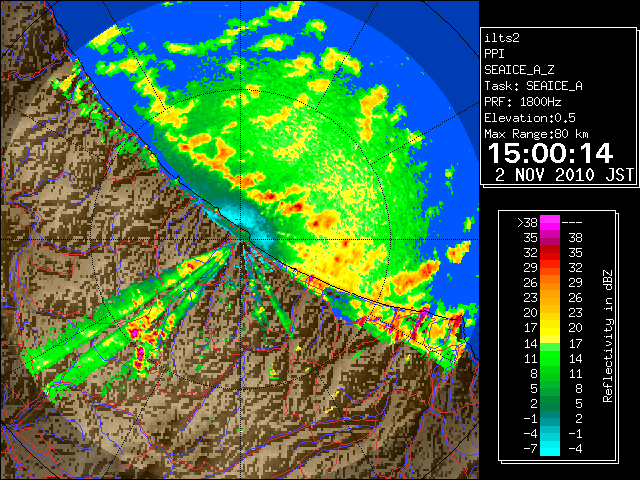Click the 'SEAICE_A_Z' product label
640x480 pixels.
point(519,70)
